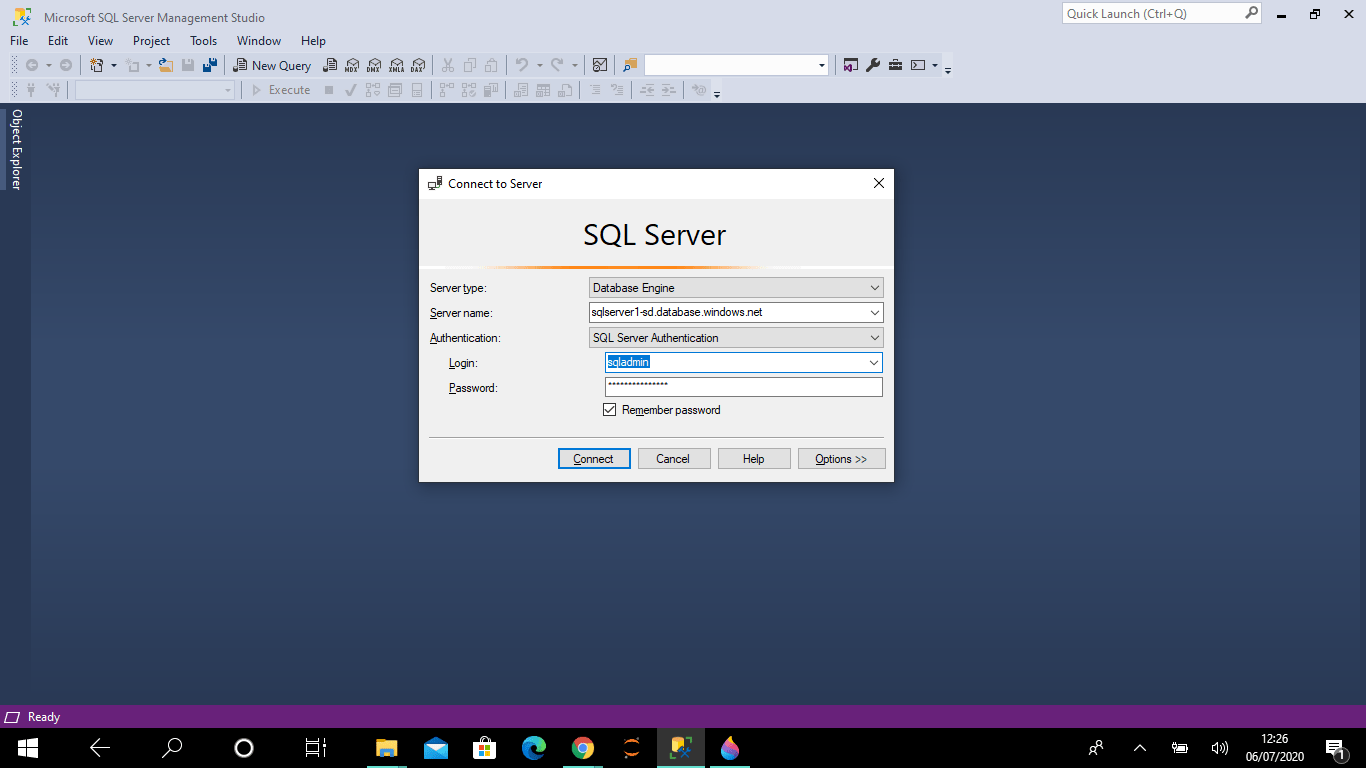Open the Server name combo box list
This screenshot has width=1366, height=768.
(x=874, y=313)
